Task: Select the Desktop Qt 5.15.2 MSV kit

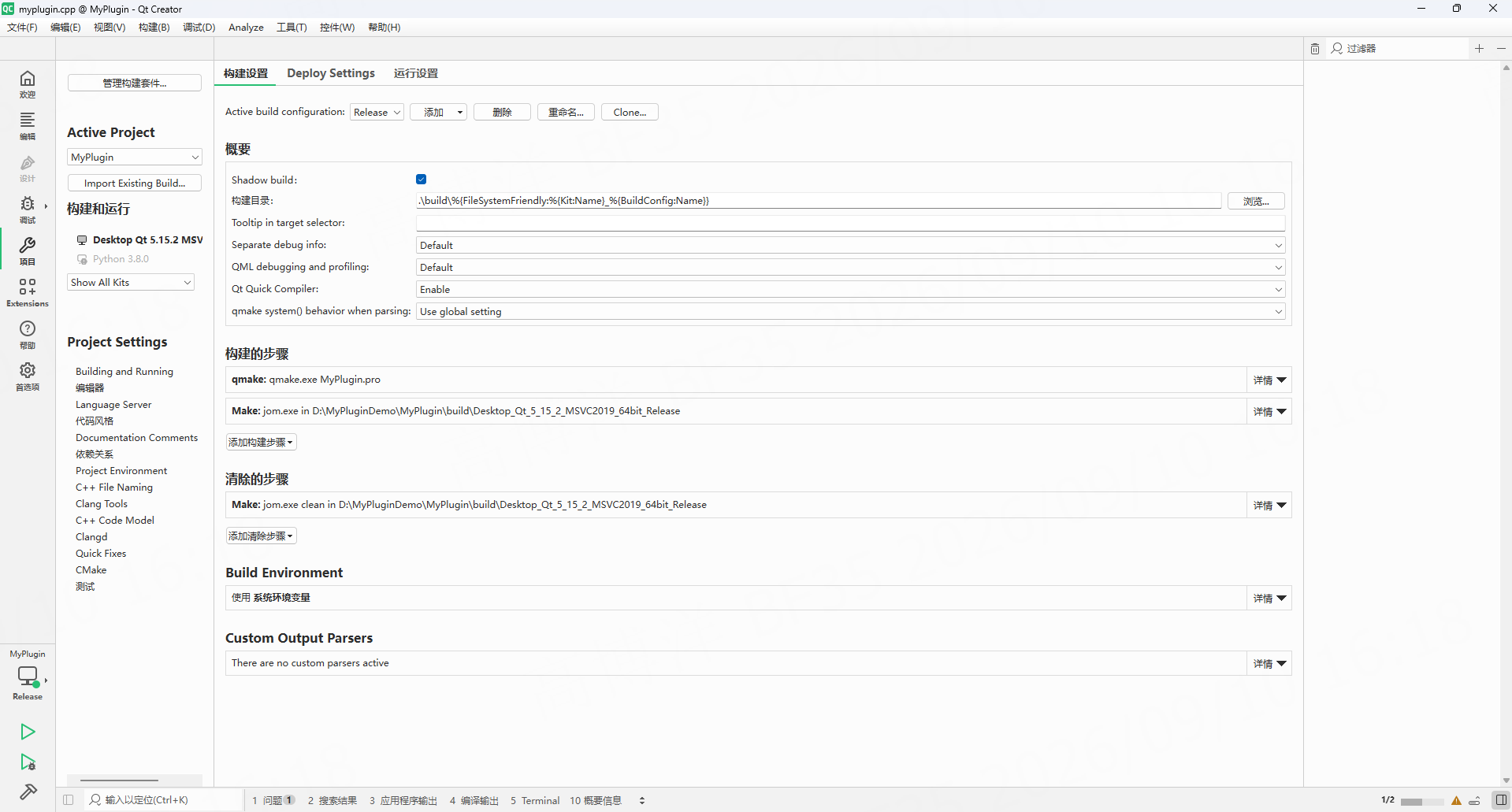Action: tap(140, 240)
